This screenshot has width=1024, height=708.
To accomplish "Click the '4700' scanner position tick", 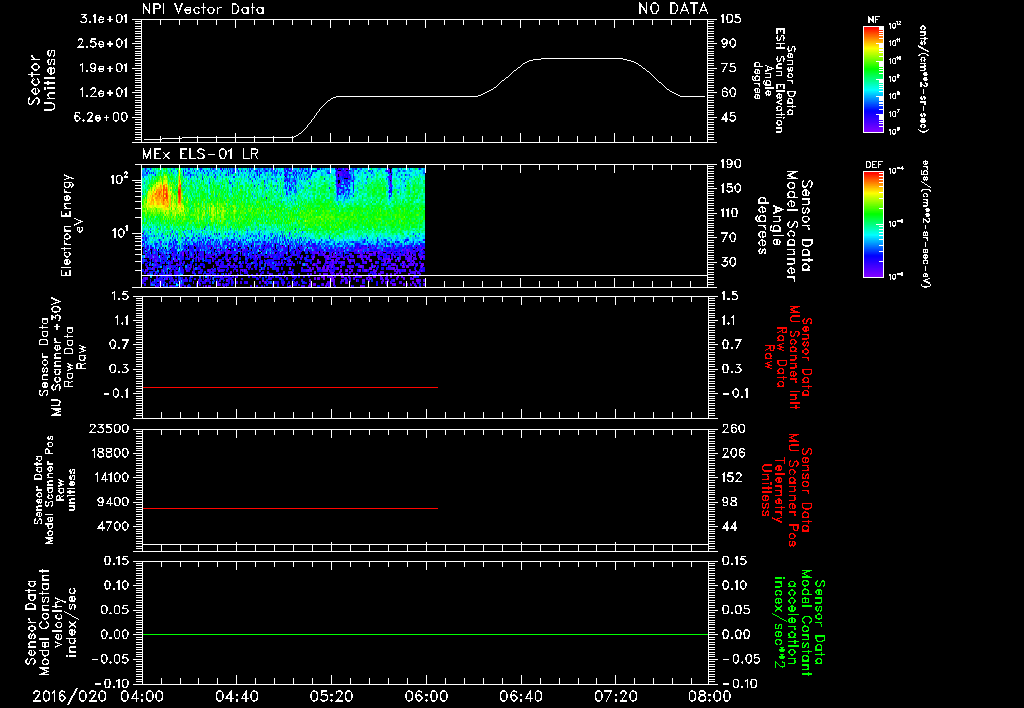I will click(113, 526).
